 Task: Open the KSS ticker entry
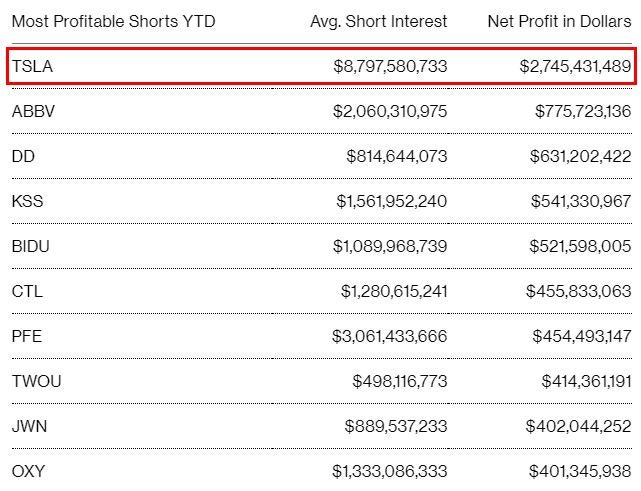pyautogui.click(x=28, y=201)
